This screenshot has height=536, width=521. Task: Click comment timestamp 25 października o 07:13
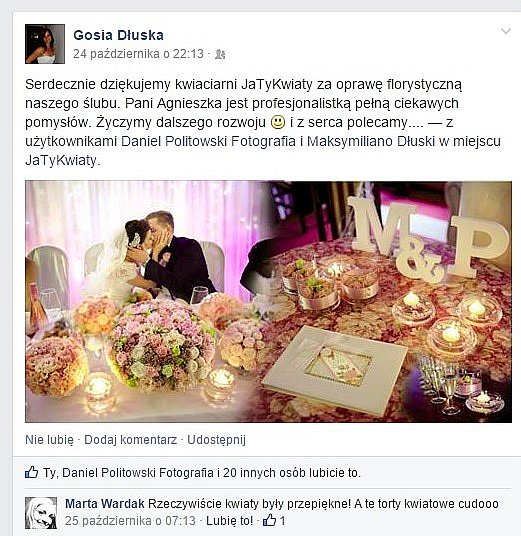coord(130,521)
